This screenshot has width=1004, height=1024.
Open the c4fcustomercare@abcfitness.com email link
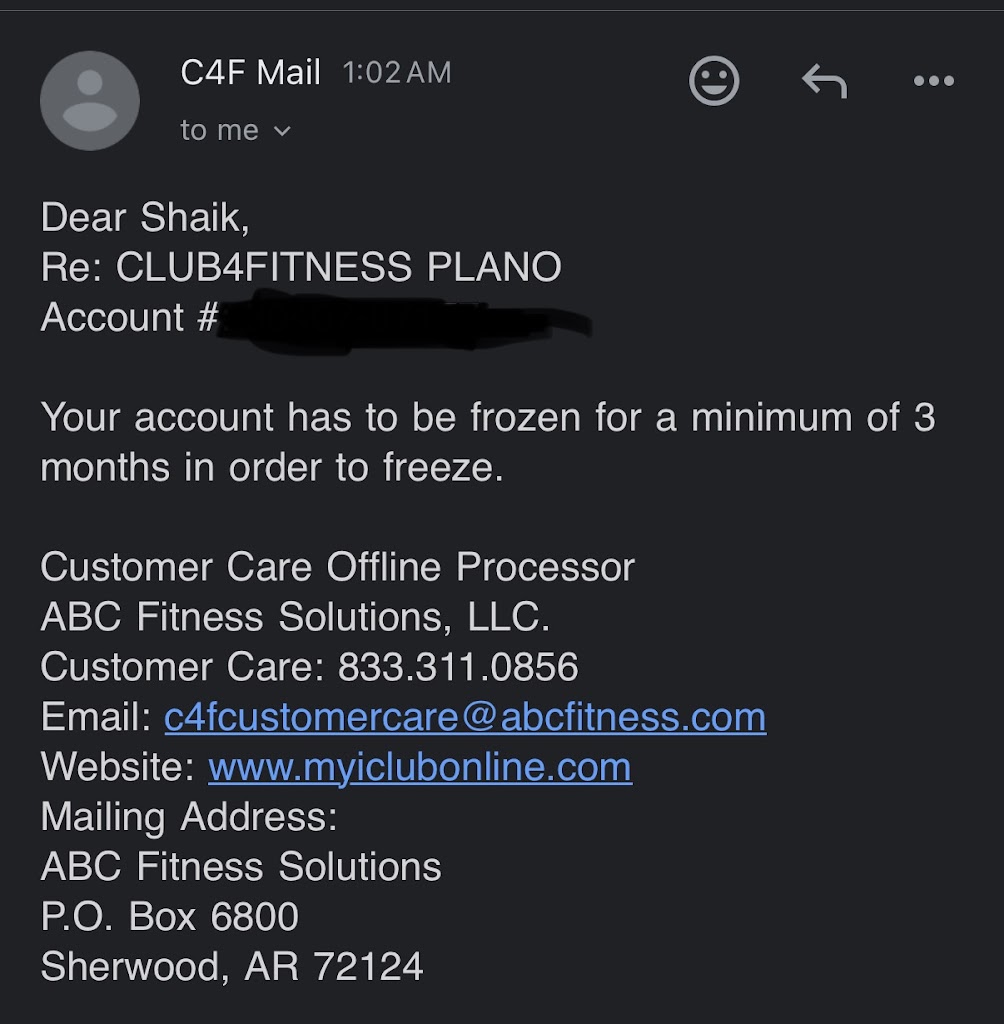(x=465, y=717)
